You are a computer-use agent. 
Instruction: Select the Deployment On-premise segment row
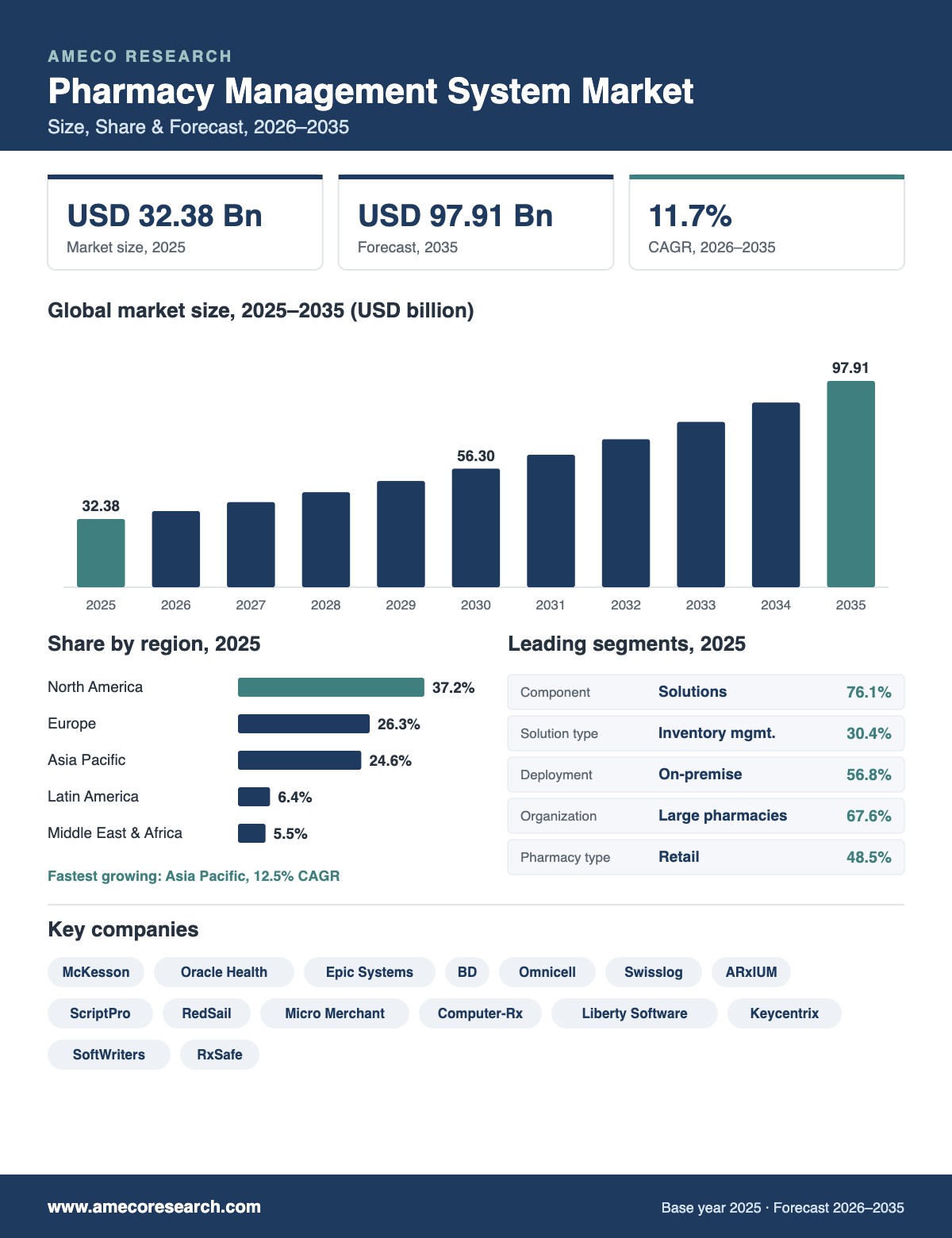[706, 775]
